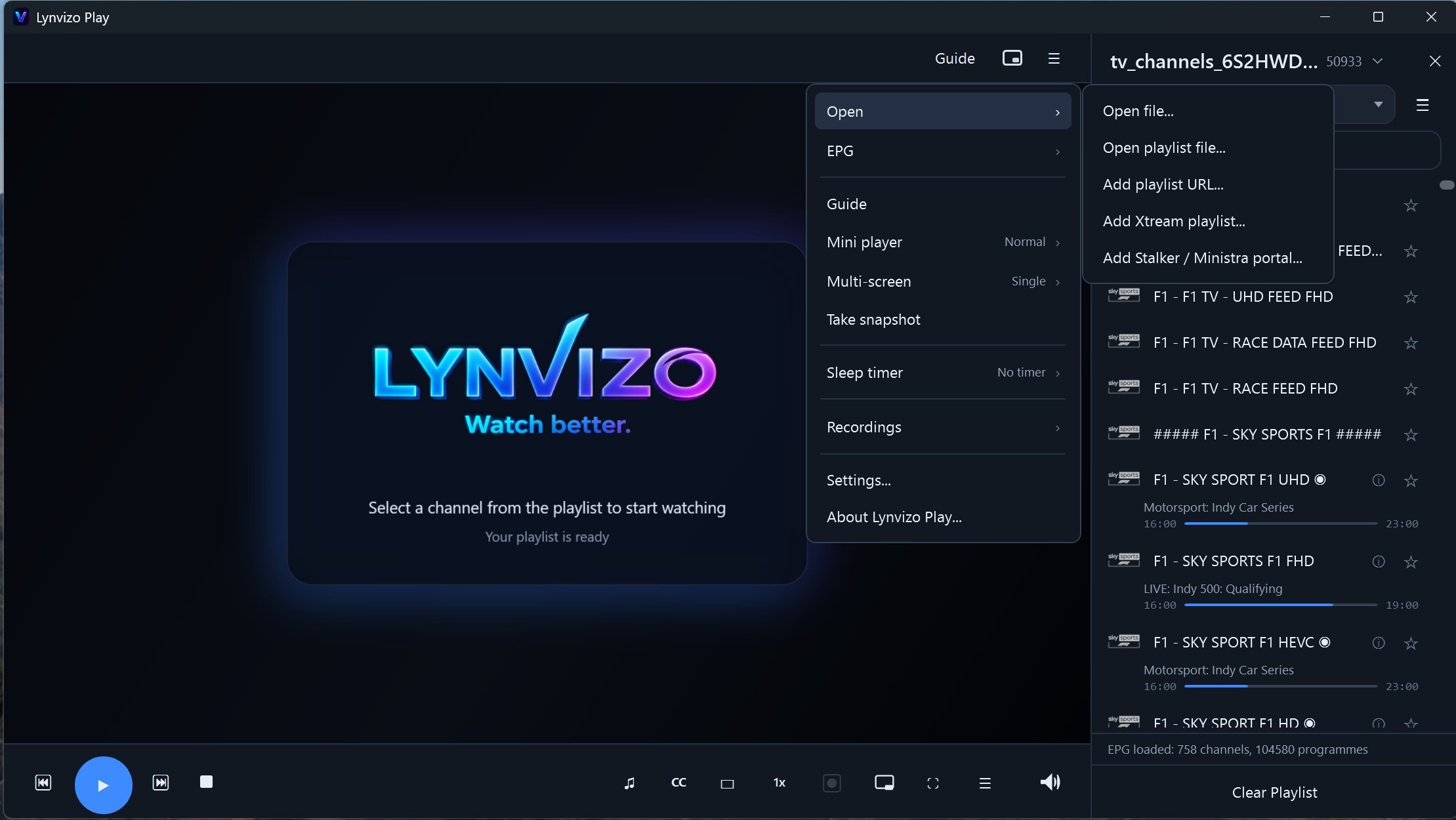This screenshot has width=1456, height=820.
Task: Play channel F1 - F1 TV - RACE DATA FEED FHD
Action: (x=1264, y=342)
